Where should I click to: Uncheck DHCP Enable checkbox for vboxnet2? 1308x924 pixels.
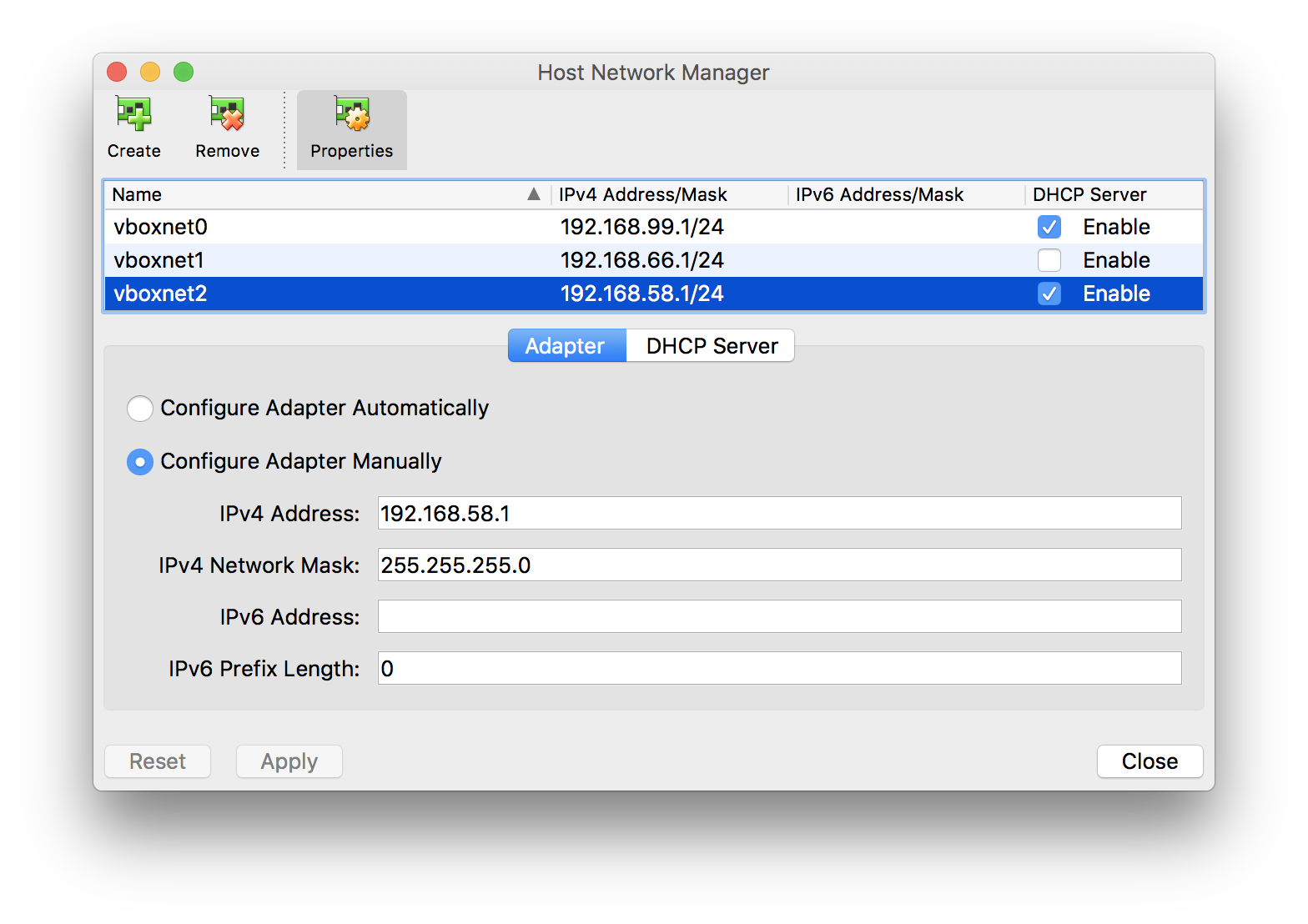pyautogui.click(x=1049, y=294)
